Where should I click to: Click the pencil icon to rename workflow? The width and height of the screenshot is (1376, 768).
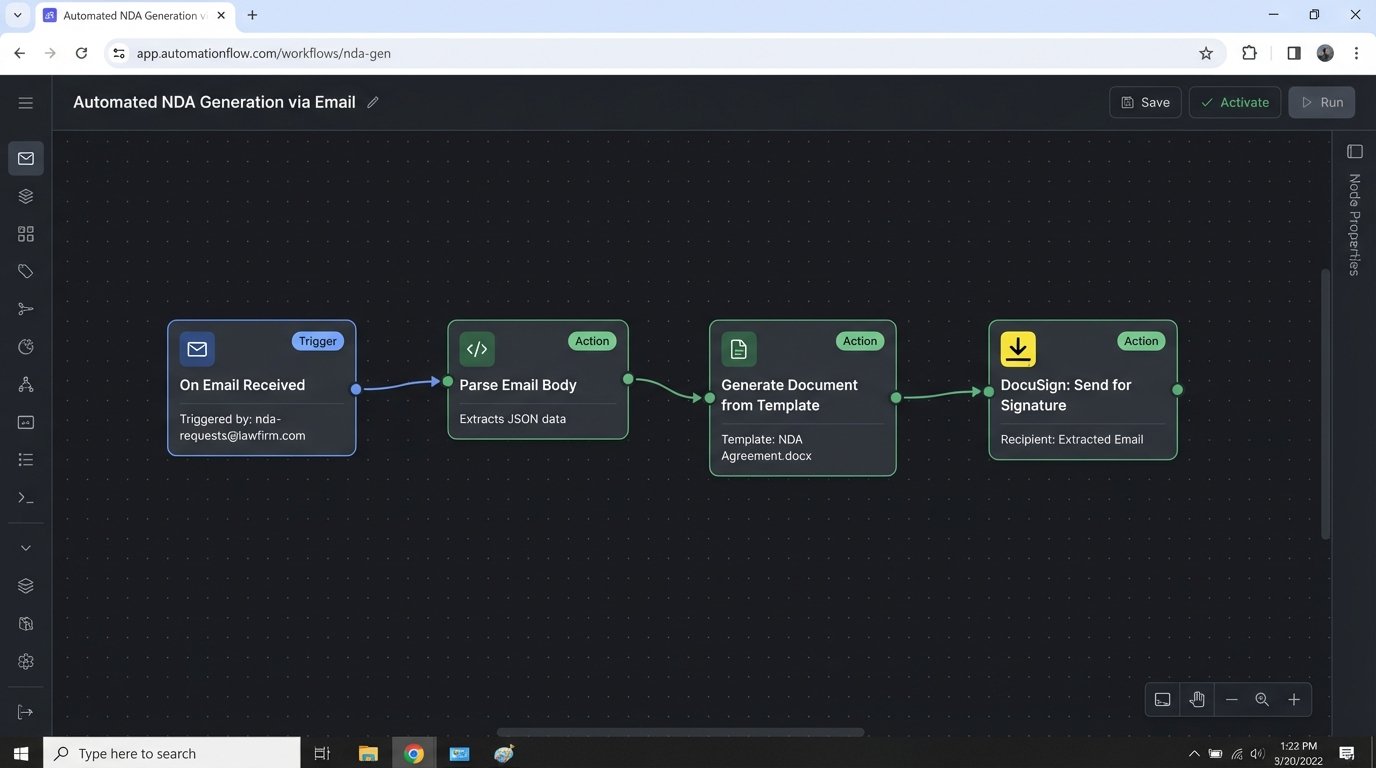(x=373, y=102)
